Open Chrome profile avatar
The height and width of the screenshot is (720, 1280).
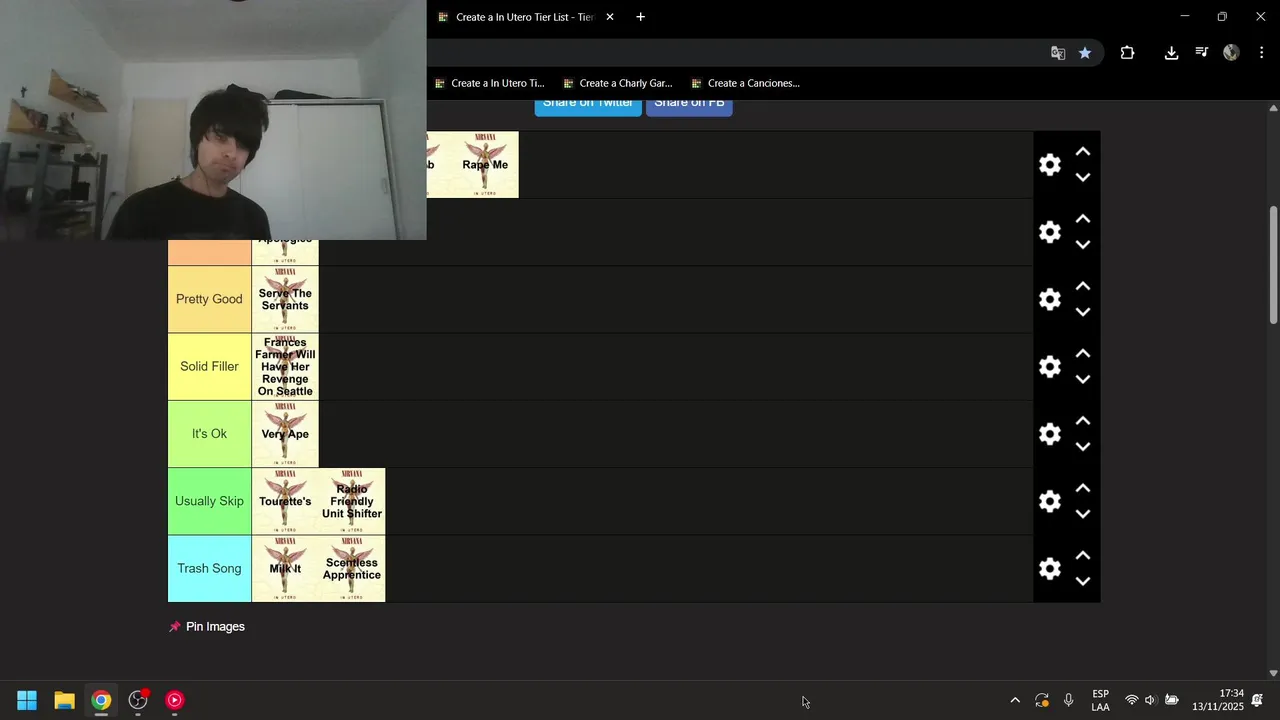[x=1231, y=53]
